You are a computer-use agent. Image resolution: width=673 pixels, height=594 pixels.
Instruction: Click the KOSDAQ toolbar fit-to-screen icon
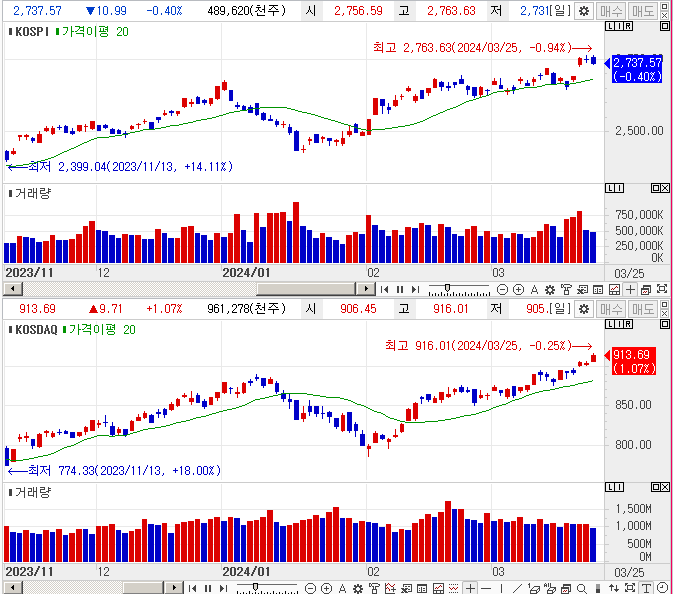630,588
